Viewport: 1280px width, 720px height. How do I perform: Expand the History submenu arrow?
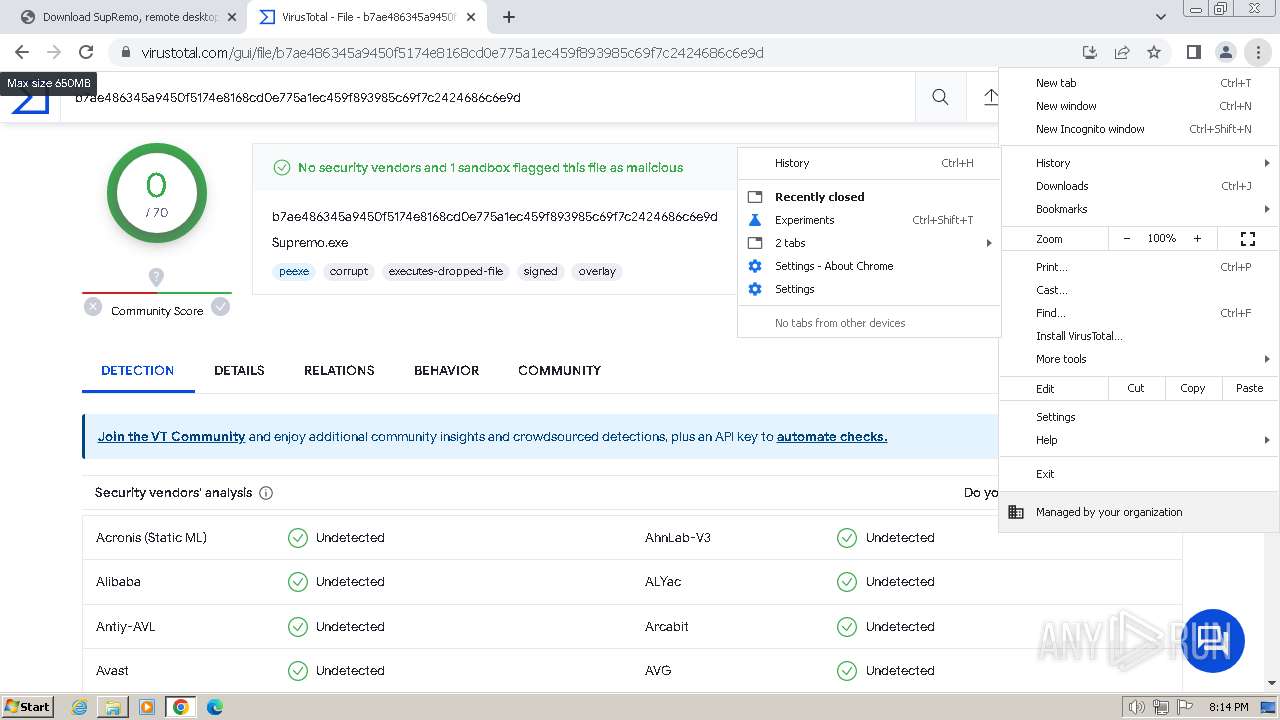coord(1267,163)
